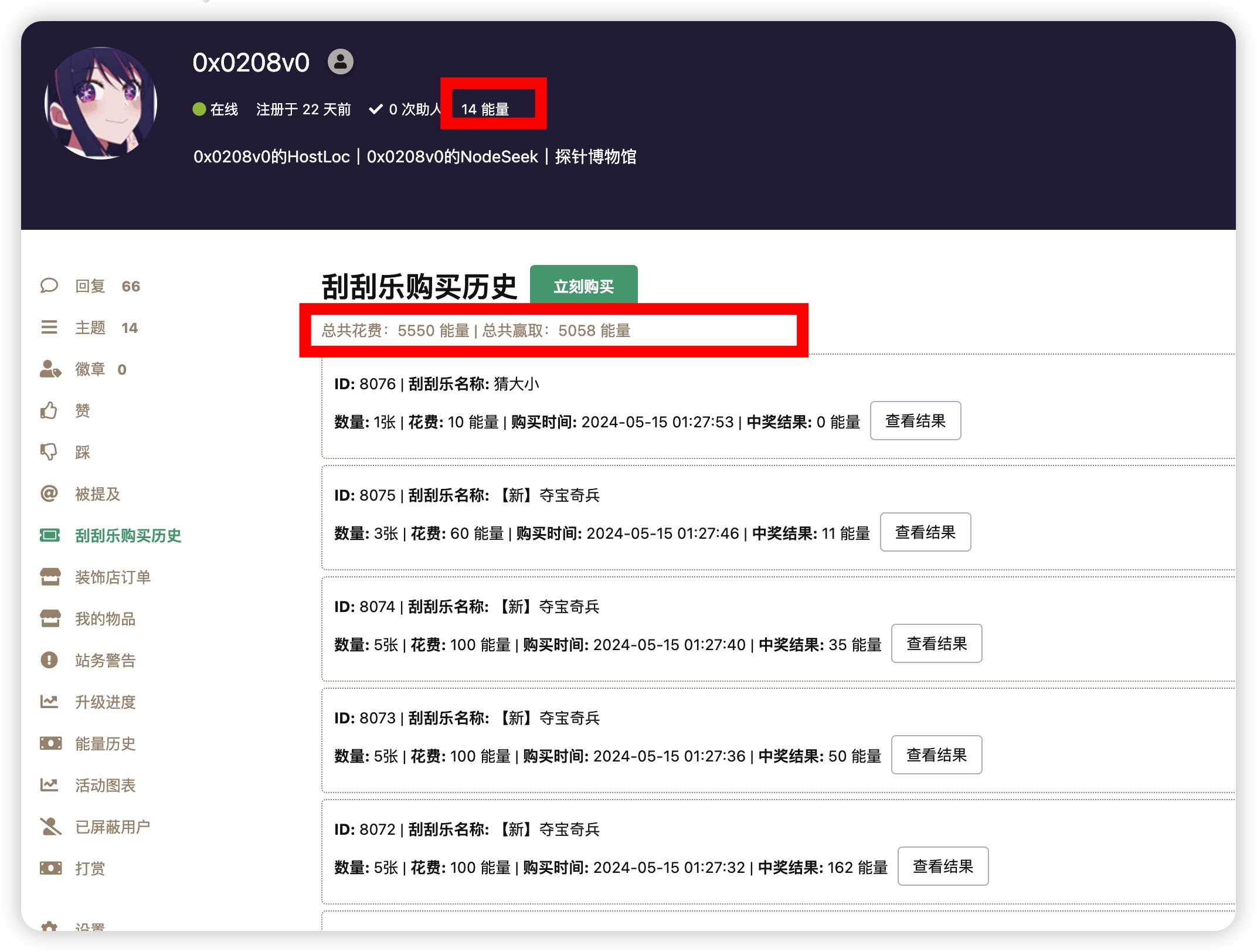Open the 0x0208v0的NodeSeek link
This screenshot has height=952, width=1257.
point(452,157)
